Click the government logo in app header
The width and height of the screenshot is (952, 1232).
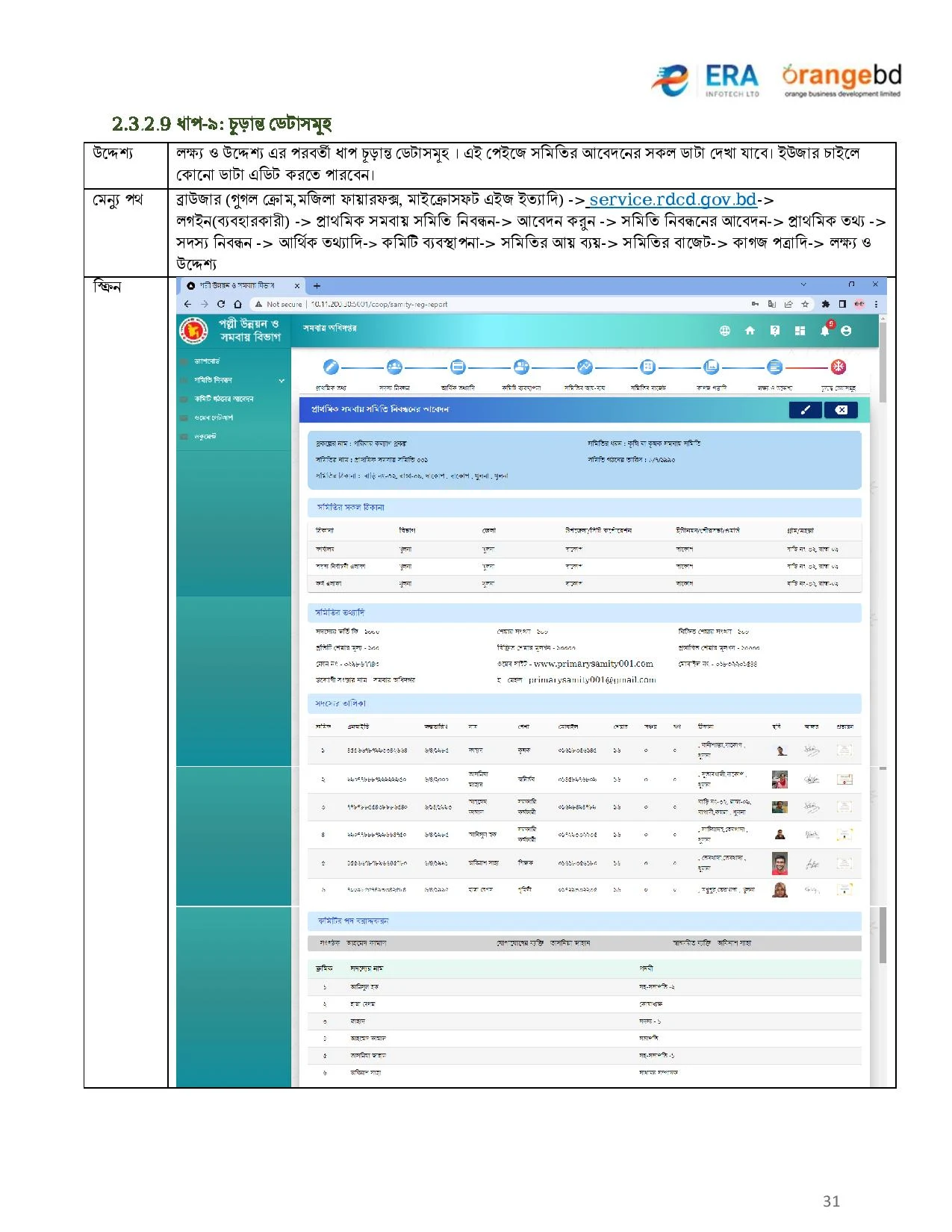[193, 330]
